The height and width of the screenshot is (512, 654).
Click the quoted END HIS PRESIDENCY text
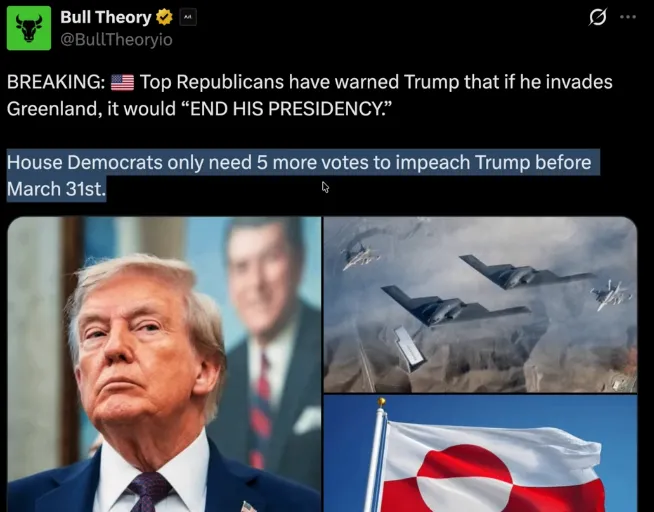click(291, 109)
